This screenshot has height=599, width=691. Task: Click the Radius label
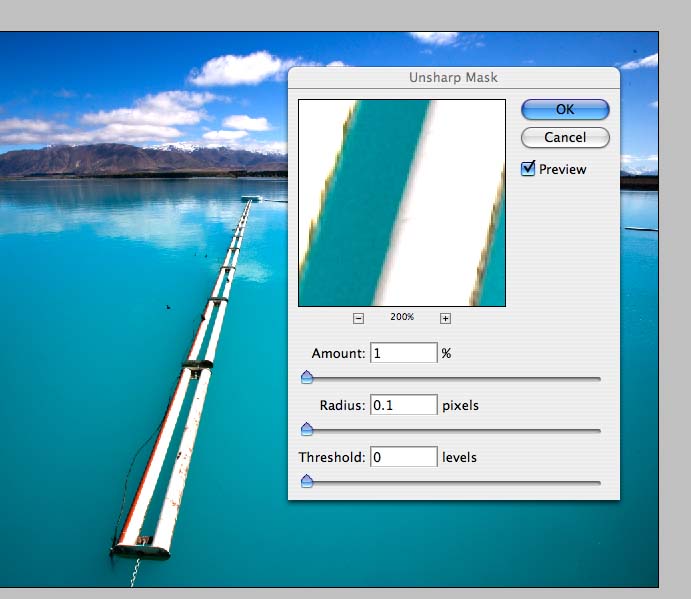click(x=342, y=406)
